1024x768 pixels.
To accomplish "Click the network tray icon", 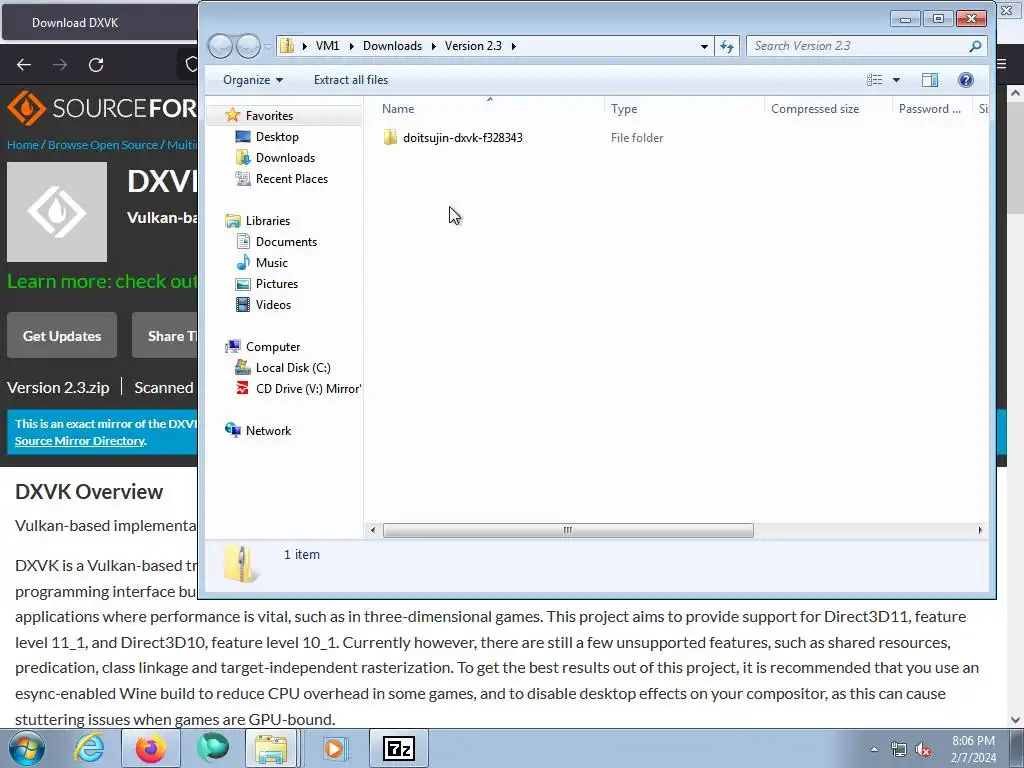I will (899, 750).
